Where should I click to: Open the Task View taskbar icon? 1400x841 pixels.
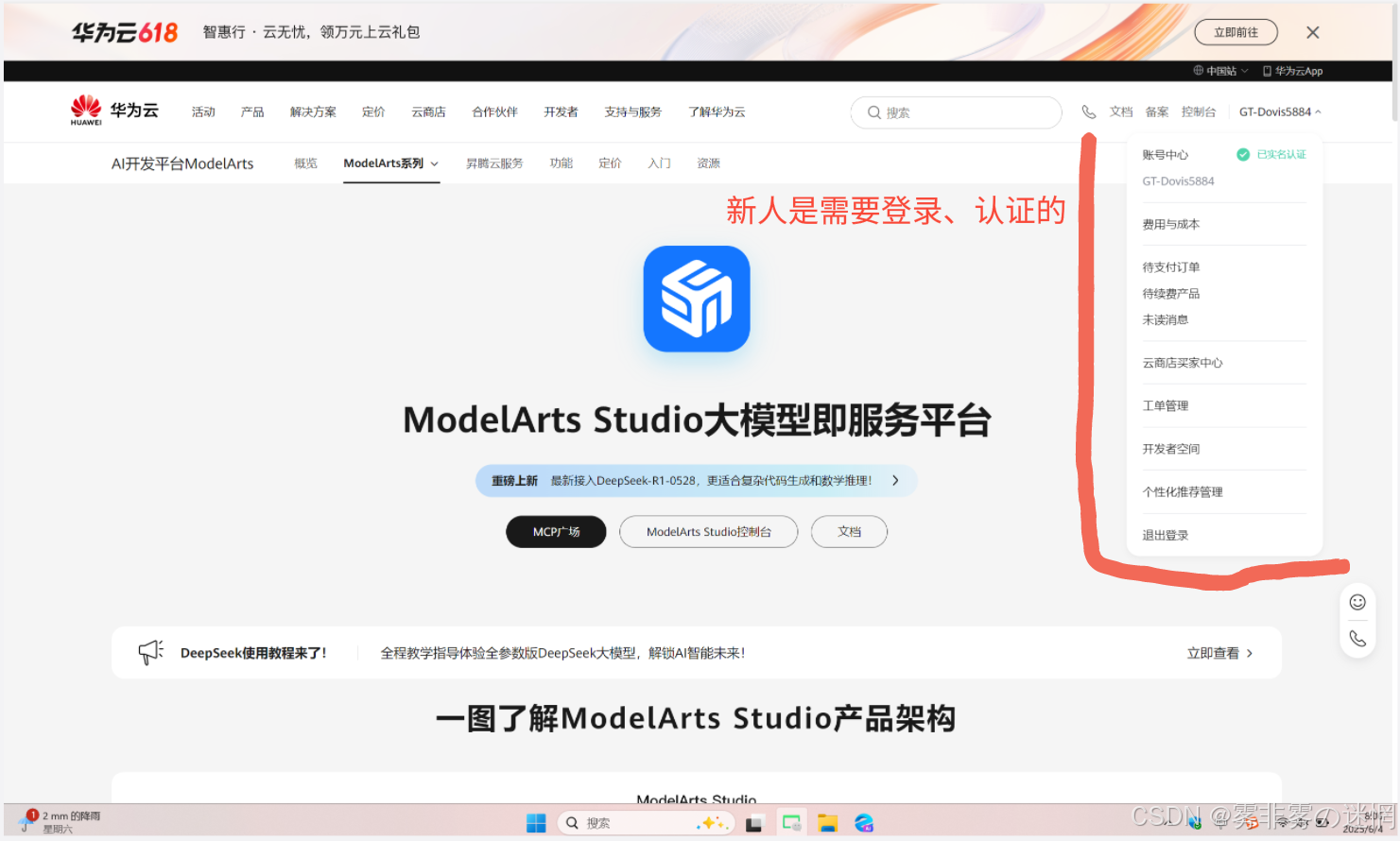coord(753,823)
